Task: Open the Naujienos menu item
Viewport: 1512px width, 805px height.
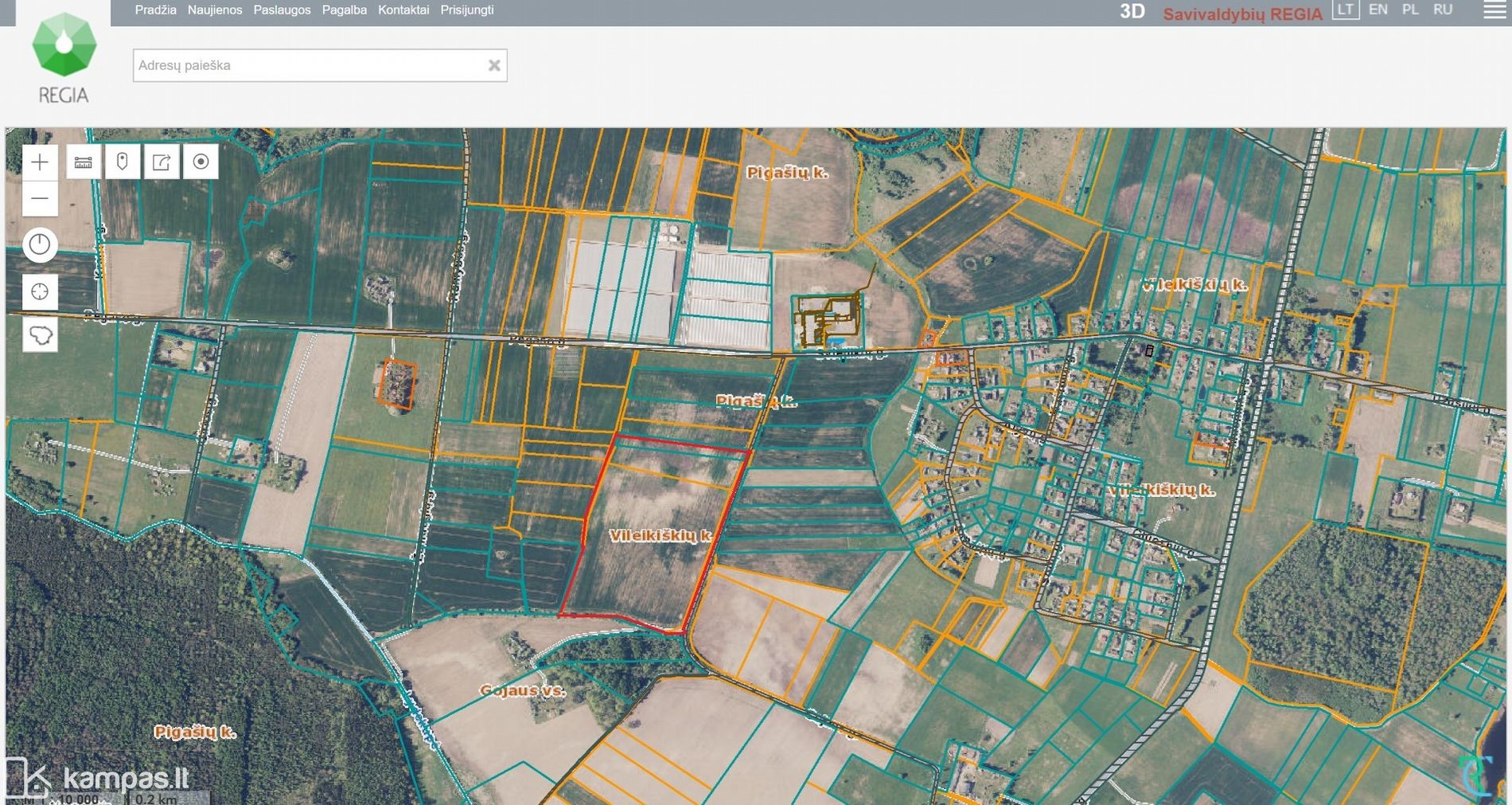Action: coord(215,10)
